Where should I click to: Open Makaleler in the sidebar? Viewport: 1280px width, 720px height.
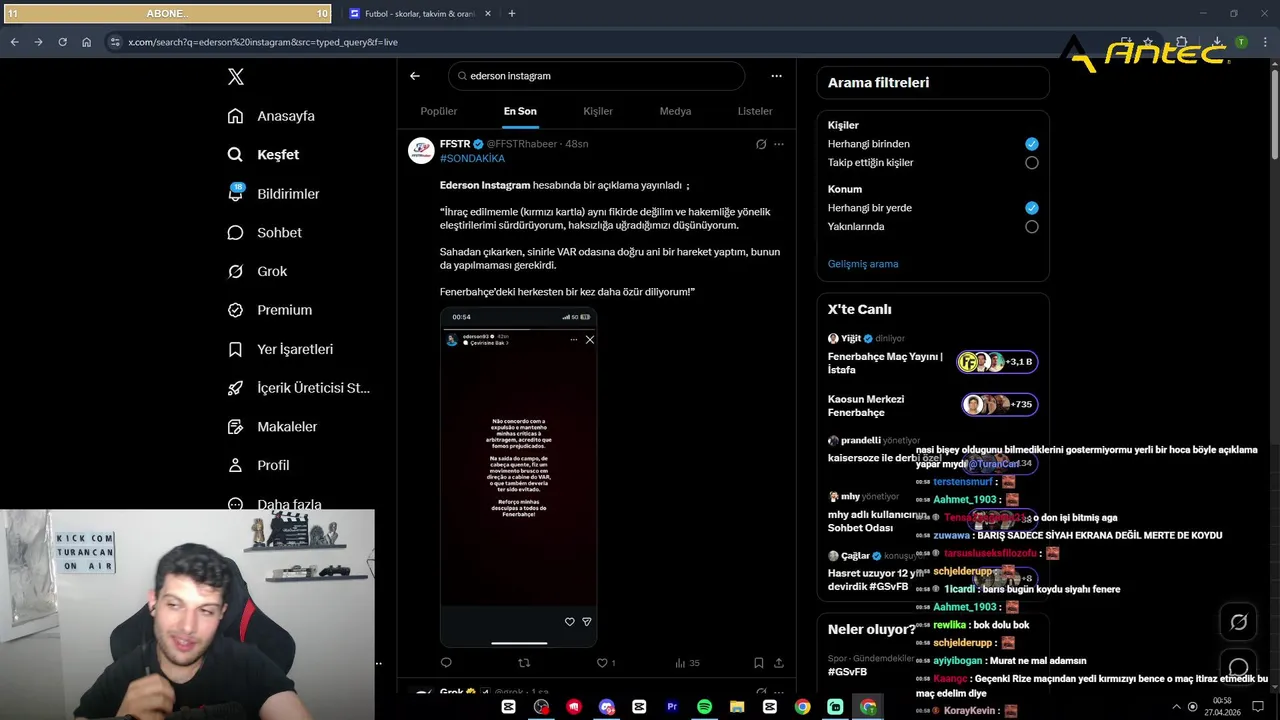pos(272,426)
